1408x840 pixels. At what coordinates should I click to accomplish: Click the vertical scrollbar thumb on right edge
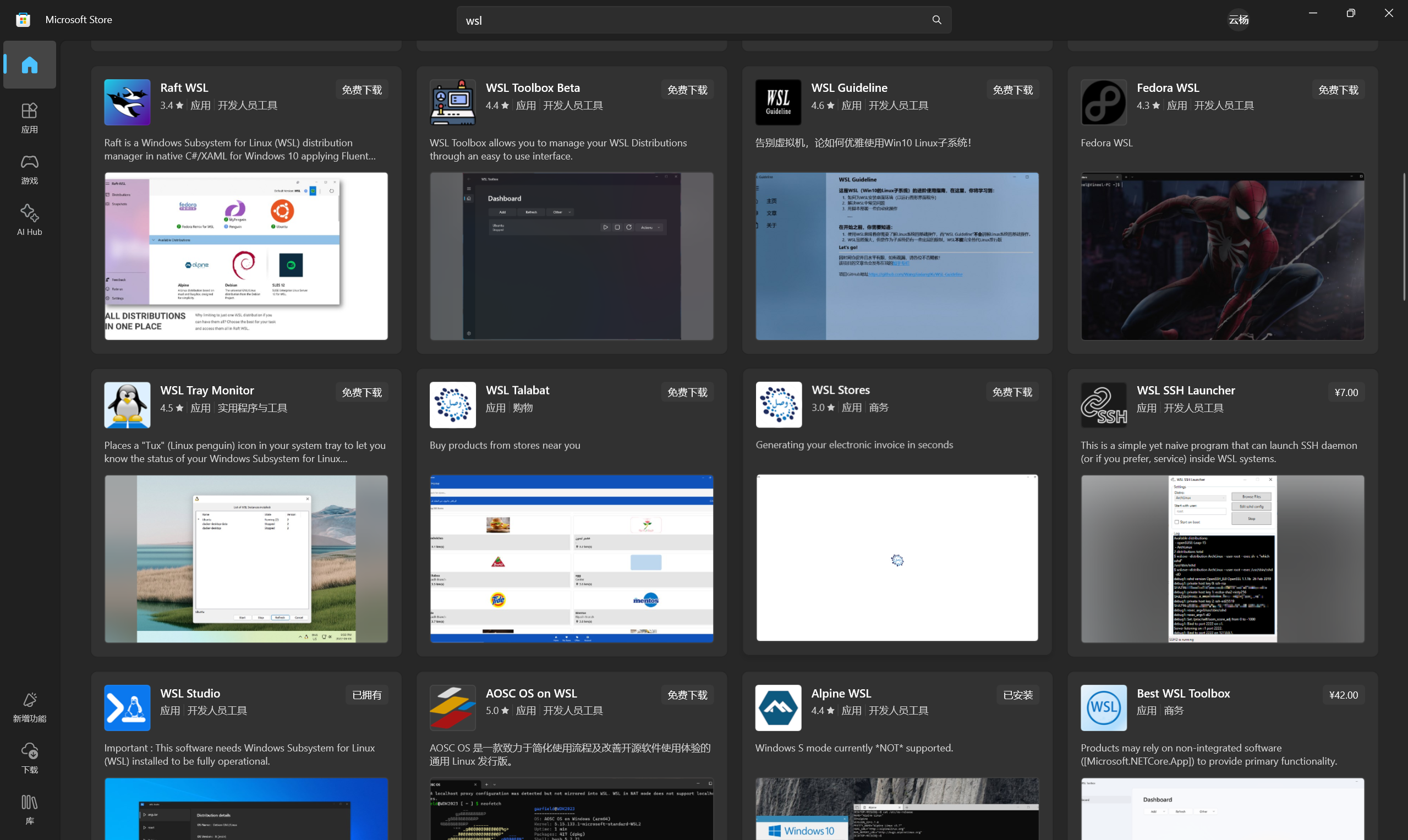1404,237
